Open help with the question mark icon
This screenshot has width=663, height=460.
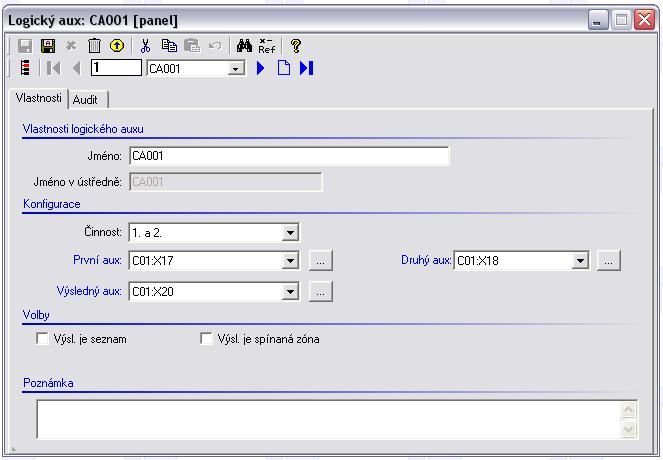click(296, 46)
